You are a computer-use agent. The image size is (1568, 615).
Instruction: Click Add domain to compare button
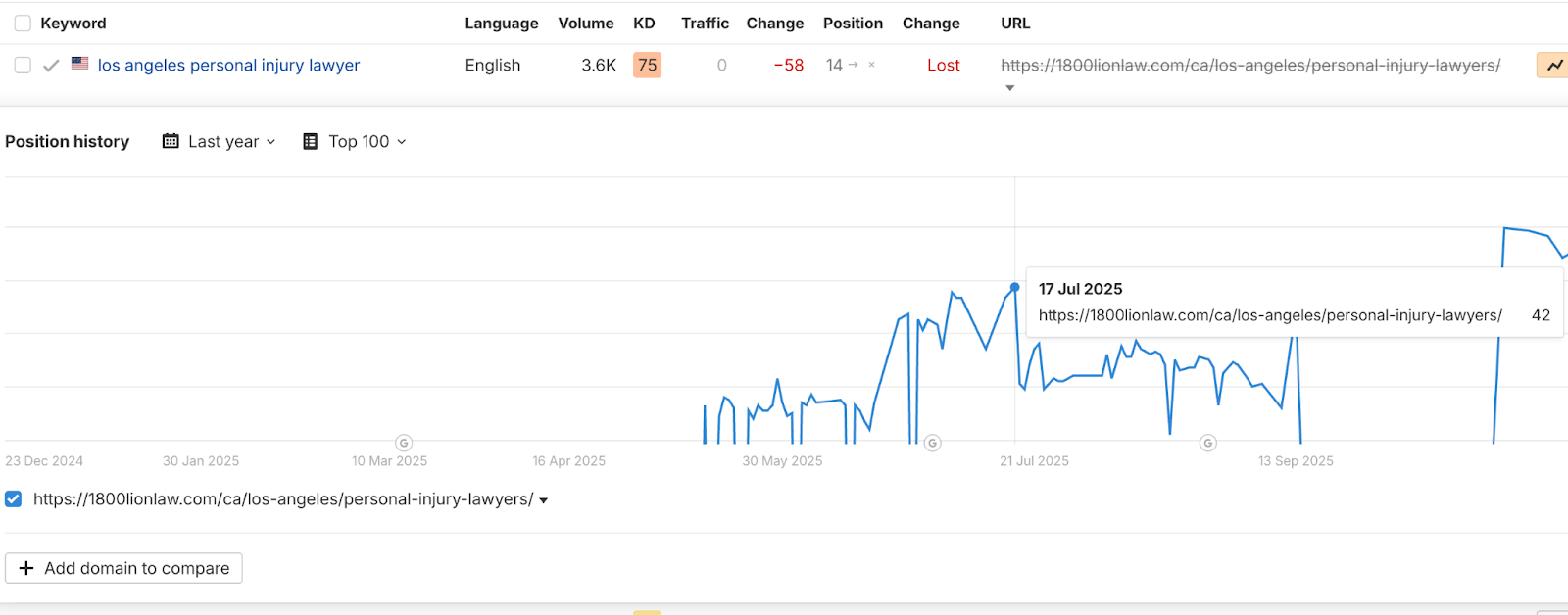click(124, 568)
